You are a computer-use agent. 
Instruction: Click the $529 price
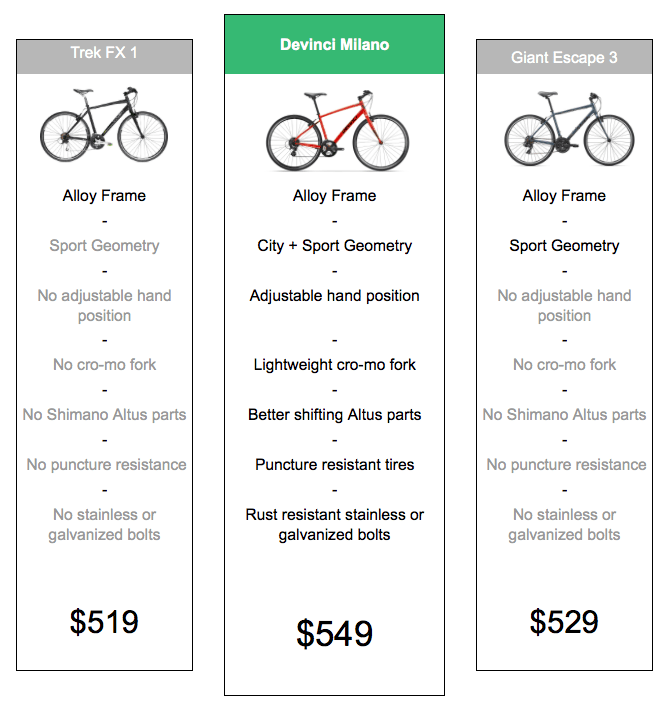coord(564,622)
